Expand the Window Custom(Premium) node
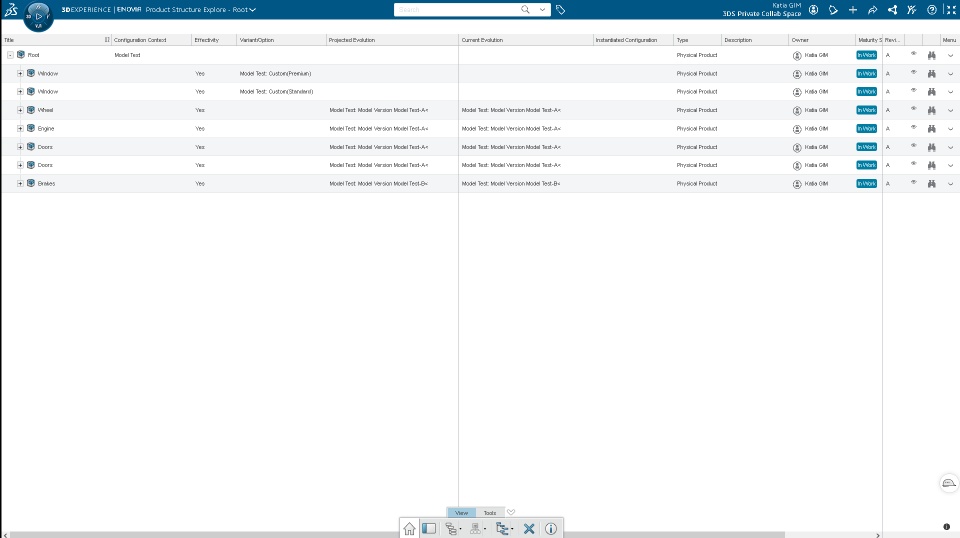Image resolution: width=960 pixels, height=538 pixels. click(20, 73)
